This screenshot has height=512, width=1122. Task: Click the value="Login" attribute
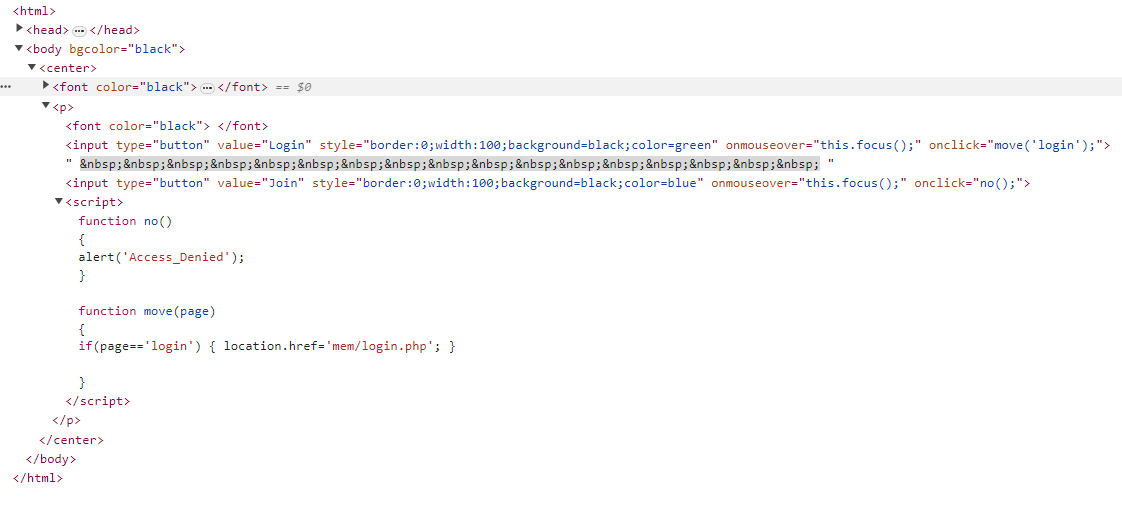265,145
